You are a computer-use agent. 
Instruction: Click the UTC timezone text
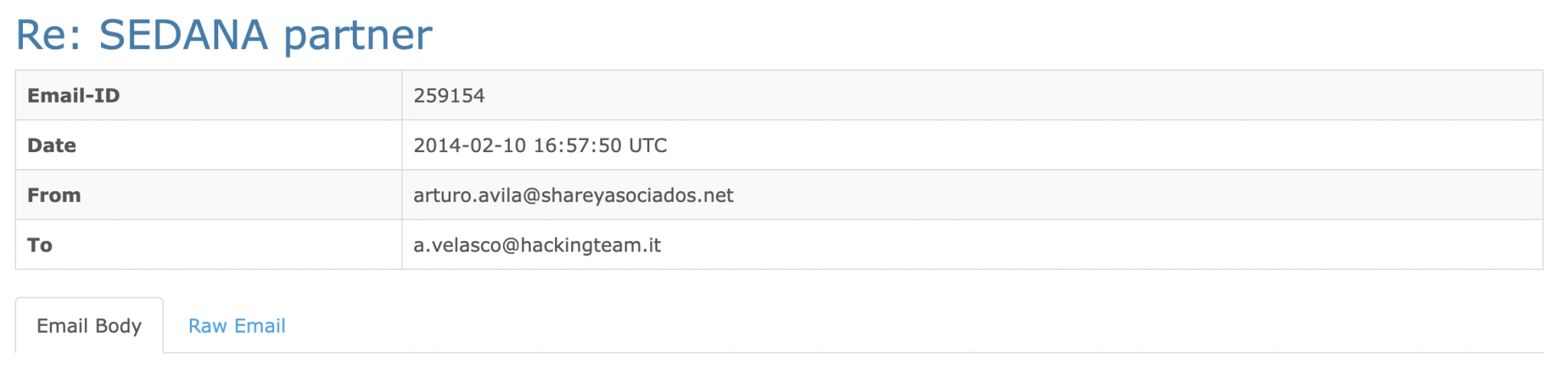(648, 145)
